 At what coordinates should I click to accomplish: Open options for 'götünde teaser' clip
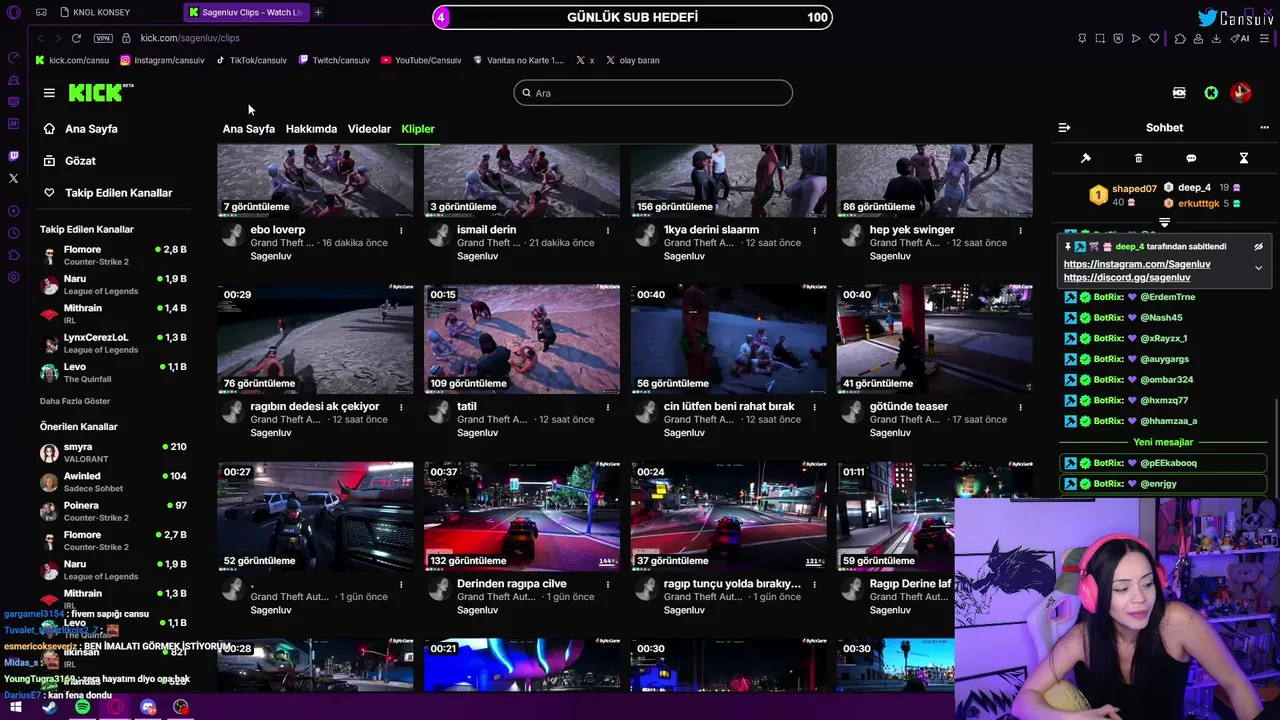1020,407
